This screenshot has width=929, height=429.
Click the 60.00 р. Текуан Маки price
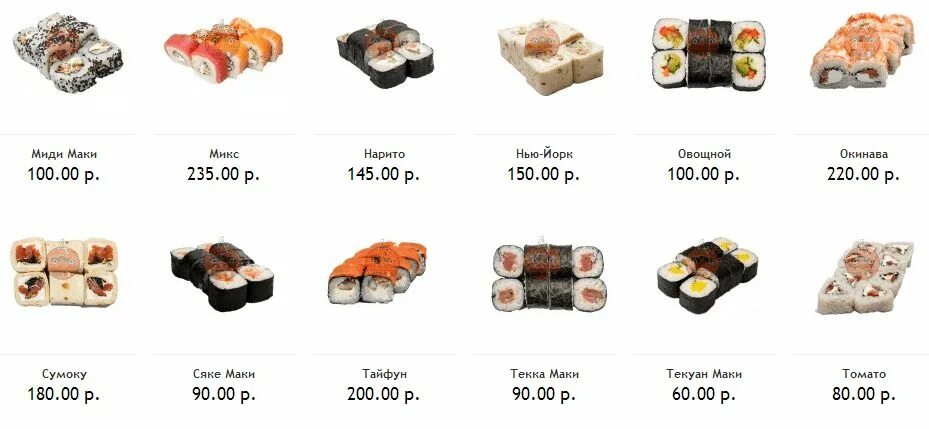pyautogui.click(x=704, y=394)
